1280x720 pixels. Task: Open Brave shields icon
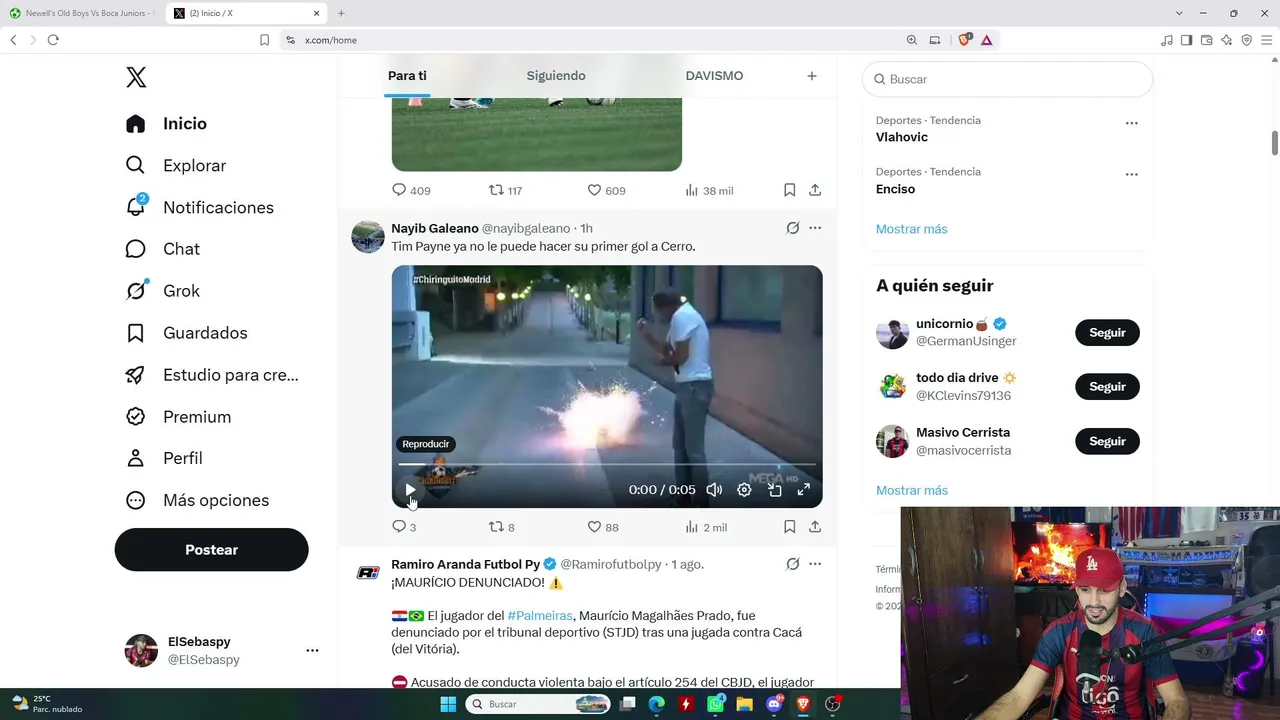pos(964,40)
